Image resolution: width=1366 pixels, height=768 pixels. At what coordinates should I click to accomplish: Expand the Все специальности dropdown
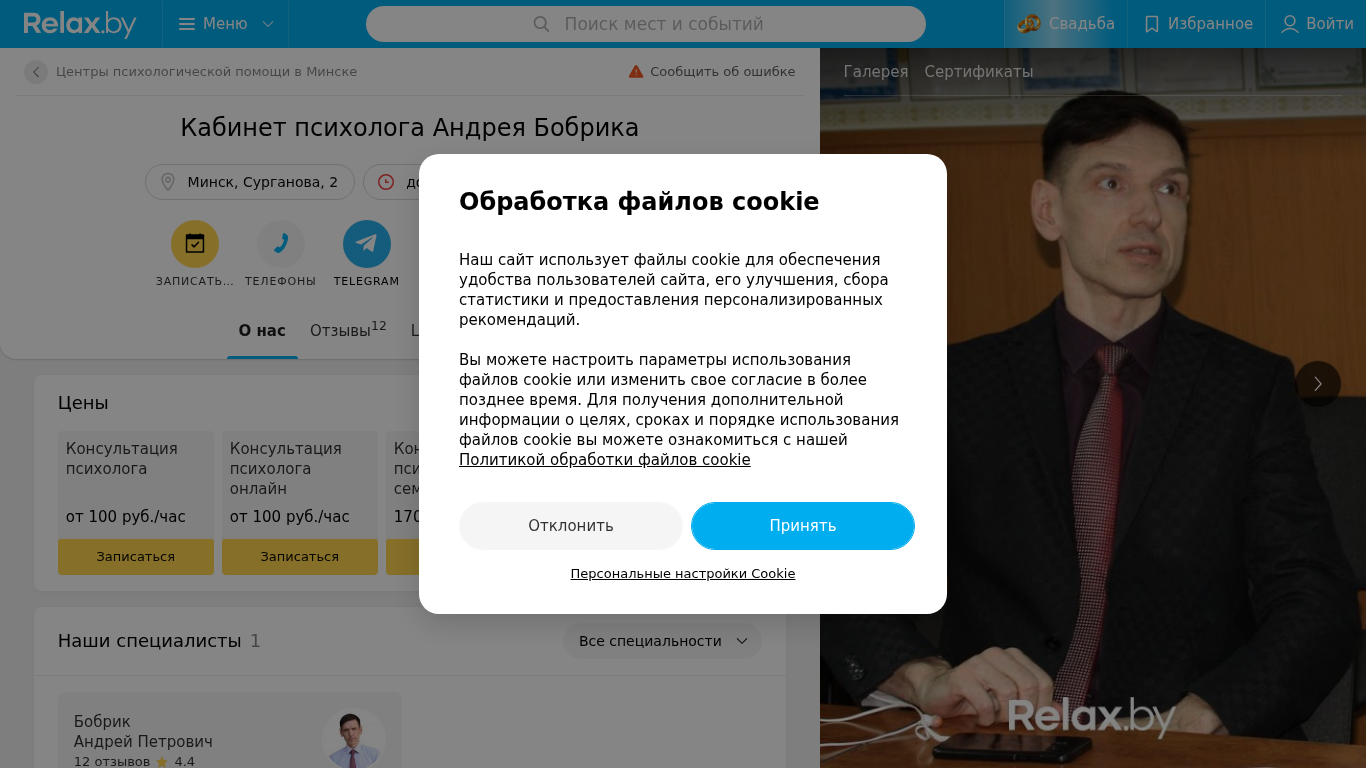[662, 641]
